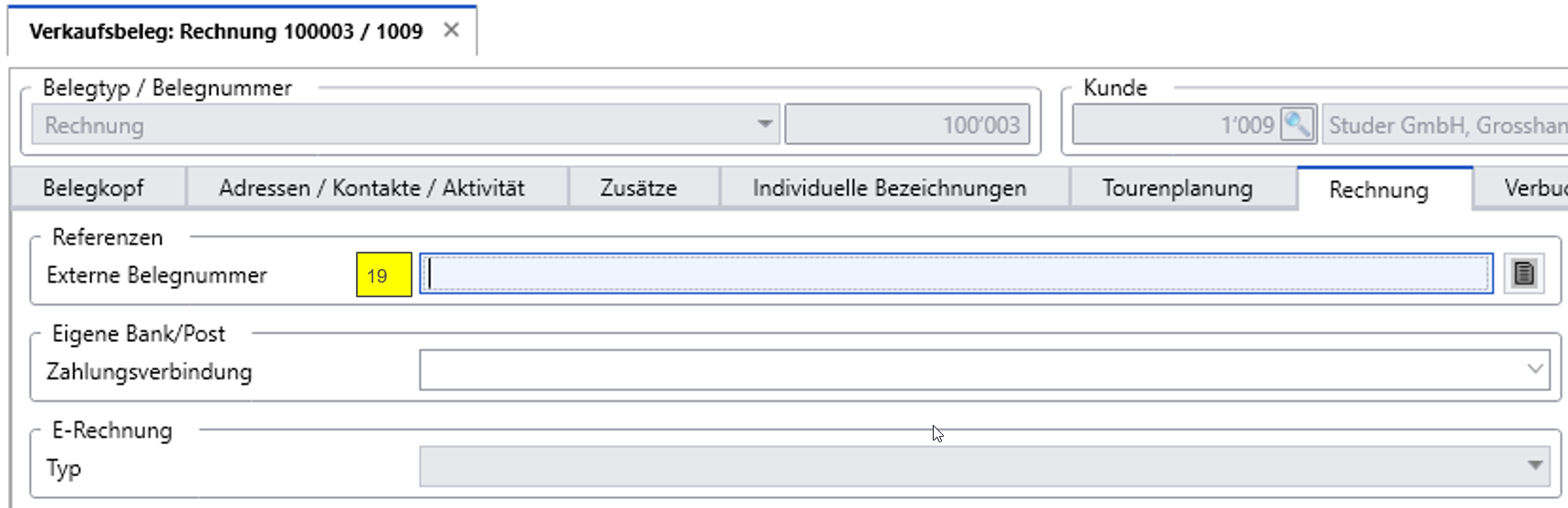Expand the E-Rechnung Typ dropdown
The width and height of the screenshot is (1568, 508).
point(1535,466)
